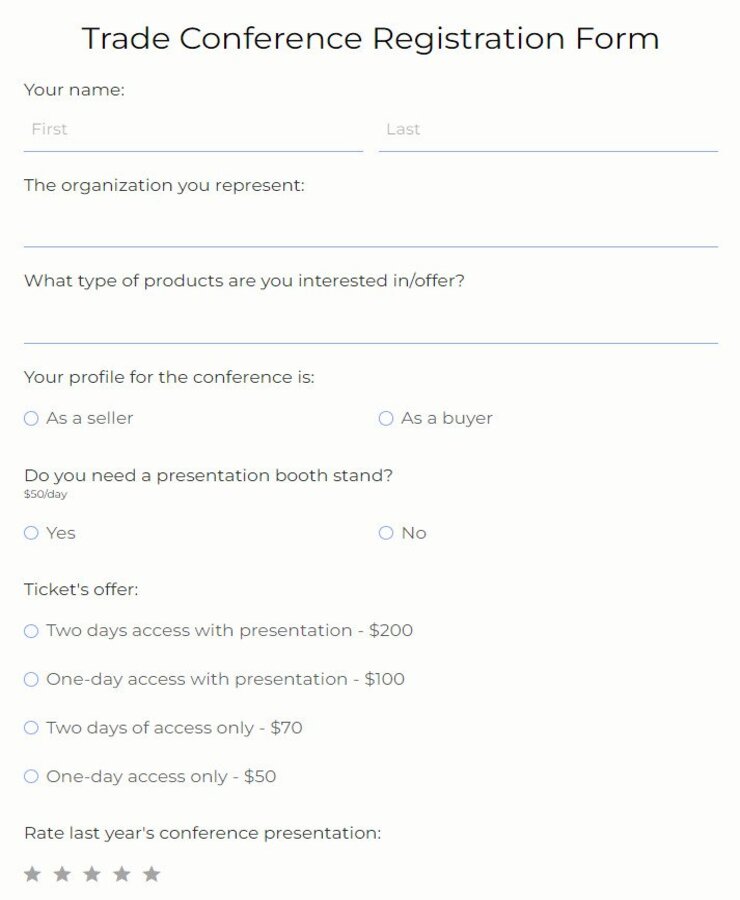
Task: Click the second star in the rating row
Action: (61, 873)
